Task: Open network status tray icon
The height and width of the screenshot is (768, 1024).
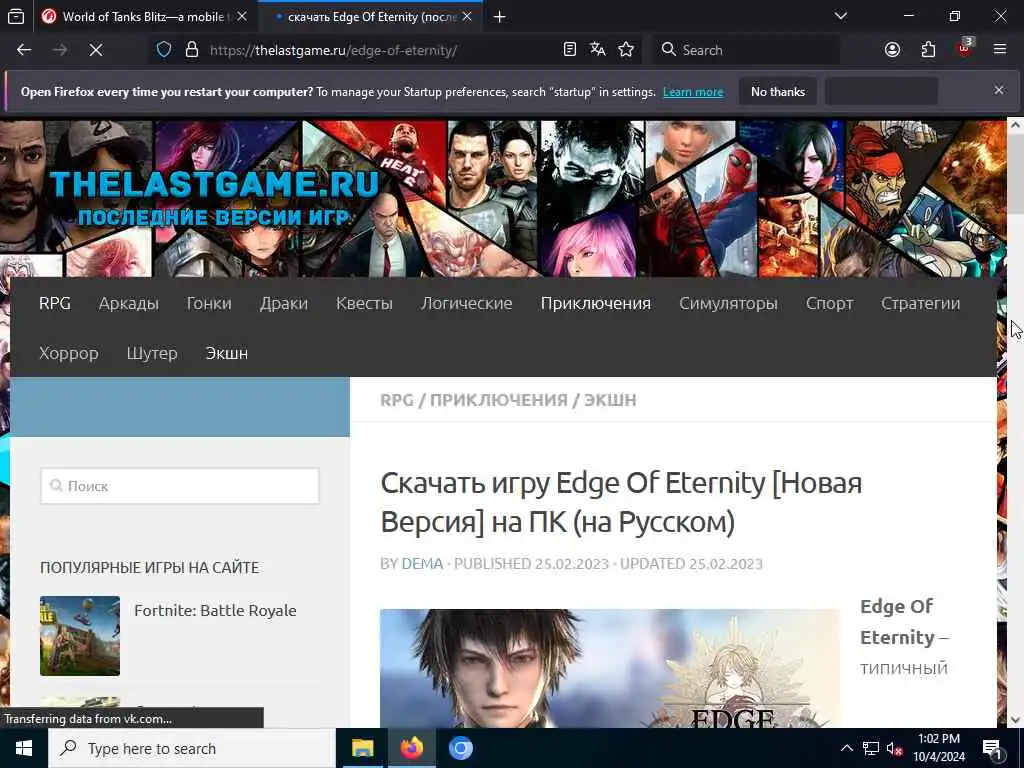Action: click(x=871, y=748)
